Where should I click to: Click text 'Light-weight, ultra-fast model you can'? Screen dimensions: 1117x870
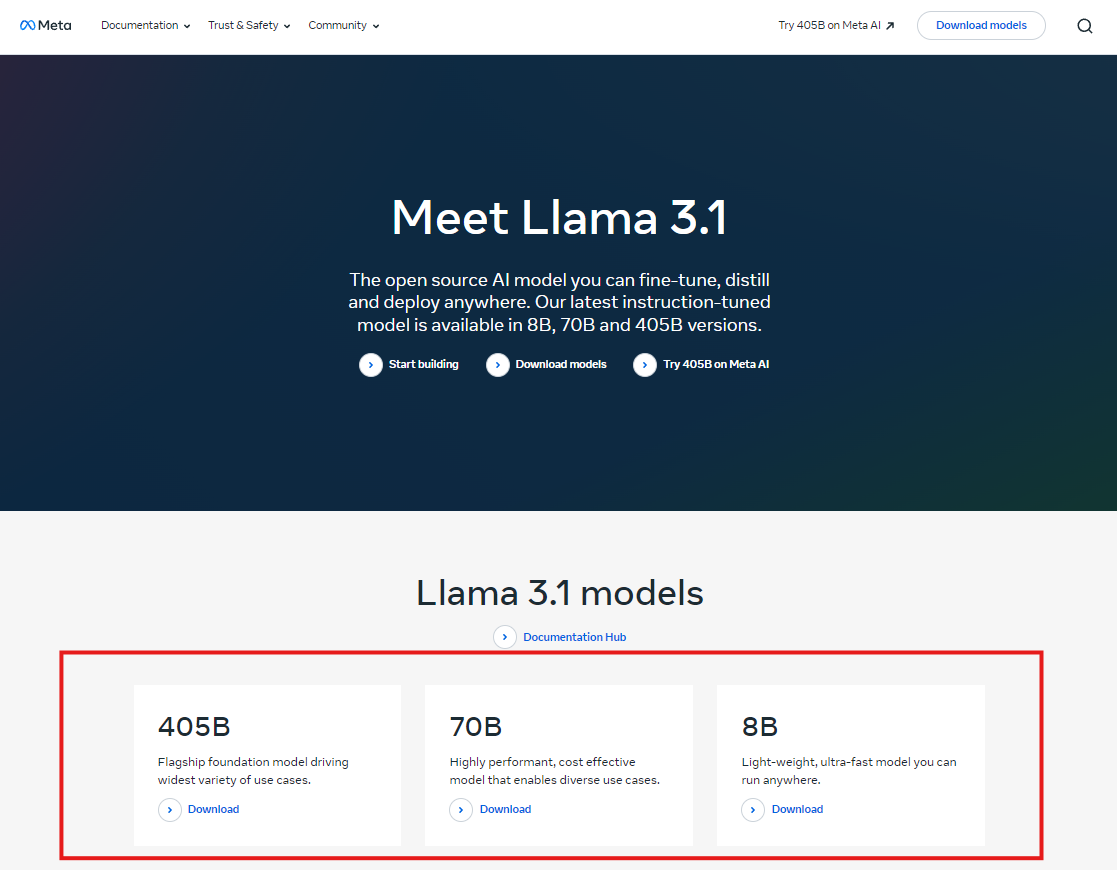coord(848,762)
